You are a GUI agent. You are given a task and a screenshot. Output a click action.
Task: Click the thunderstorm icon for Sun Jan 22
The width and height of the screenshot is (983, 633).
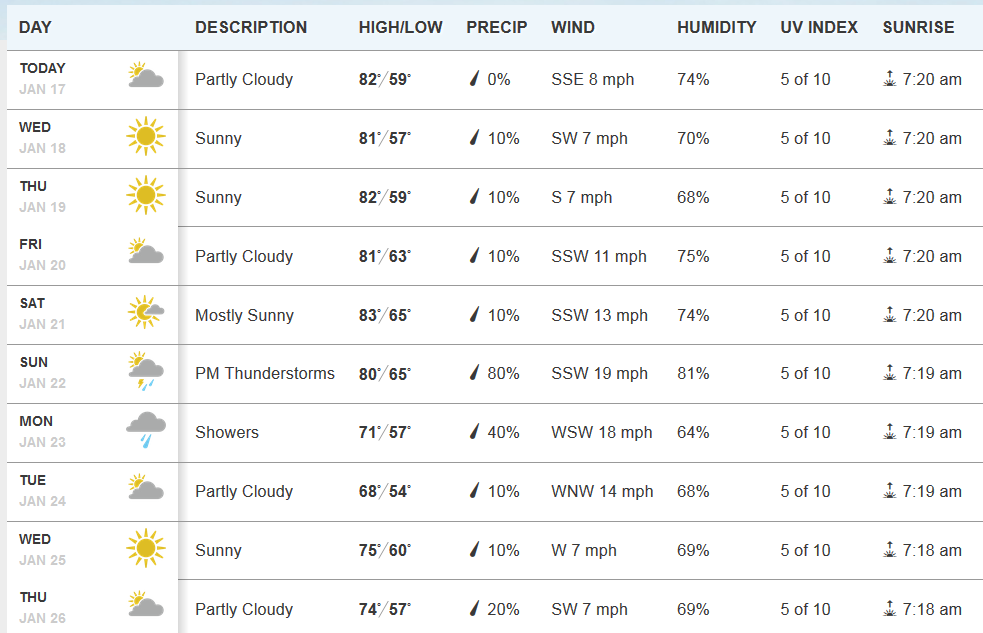pos(146,371)
